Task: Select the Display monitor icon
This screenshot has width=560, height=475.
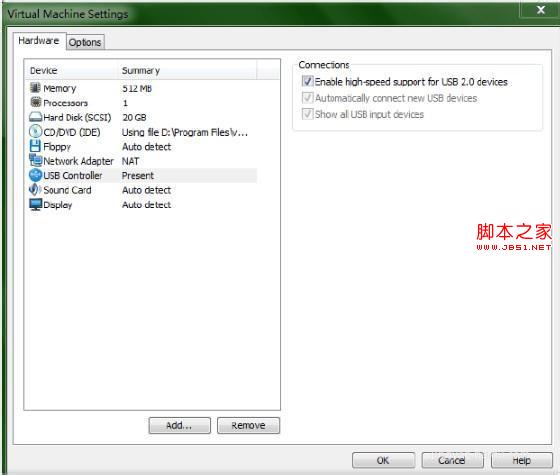Action: [x=35, y=205]
